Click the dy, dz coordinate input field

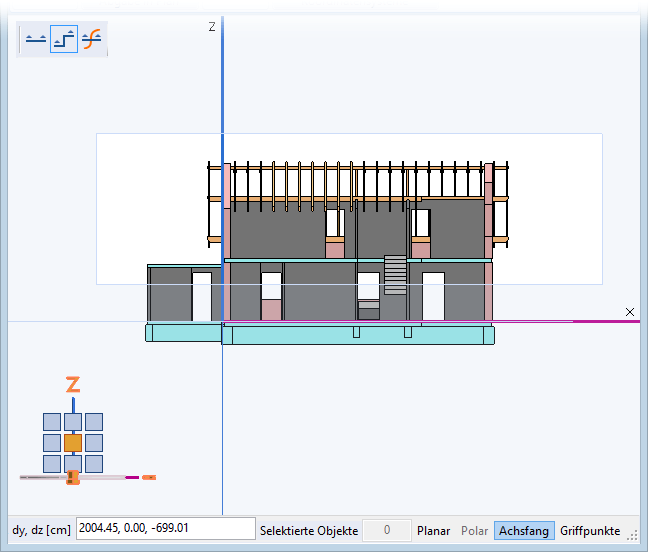click(x=166, y=528)
